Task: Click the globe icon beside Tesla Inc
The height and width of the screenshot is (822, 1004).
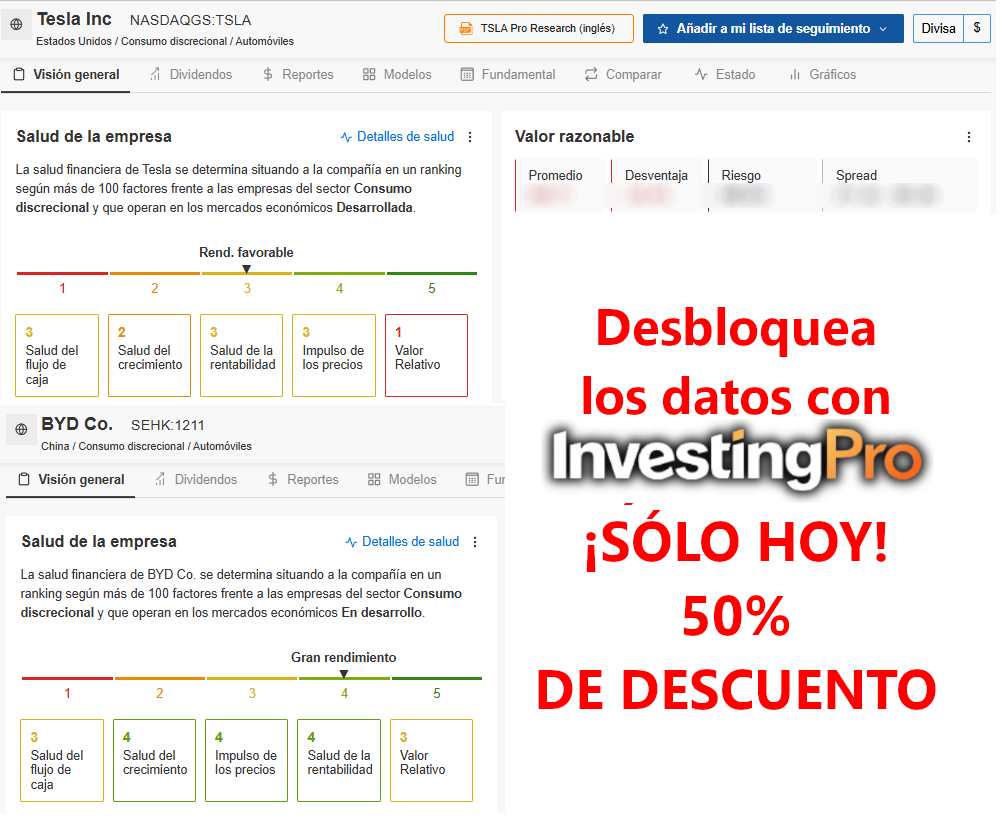Action: click(17, 25)
